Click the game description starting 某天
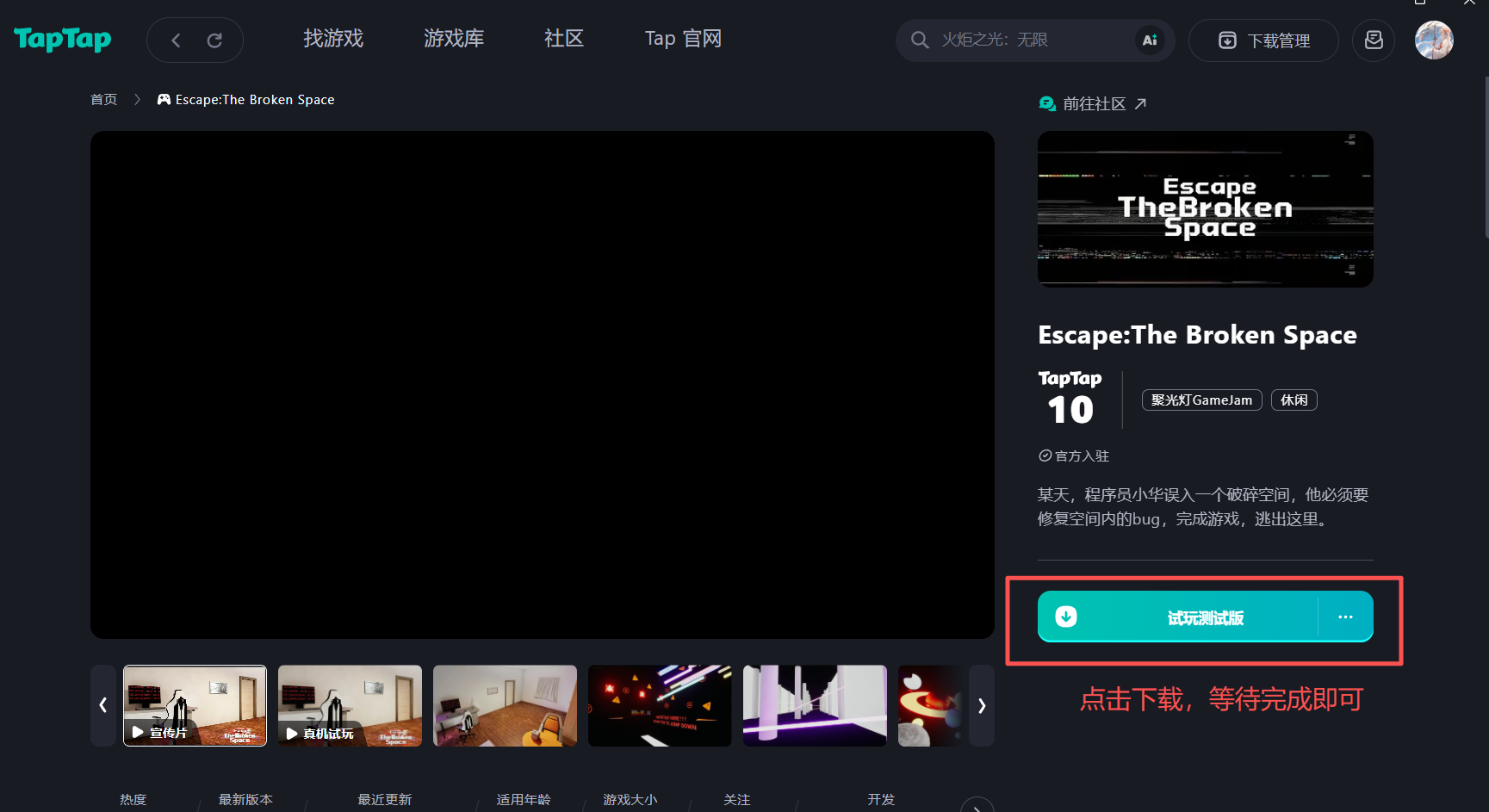Image resolution: width=1489 pixels, height=812 pixels. pos(1203,507)
